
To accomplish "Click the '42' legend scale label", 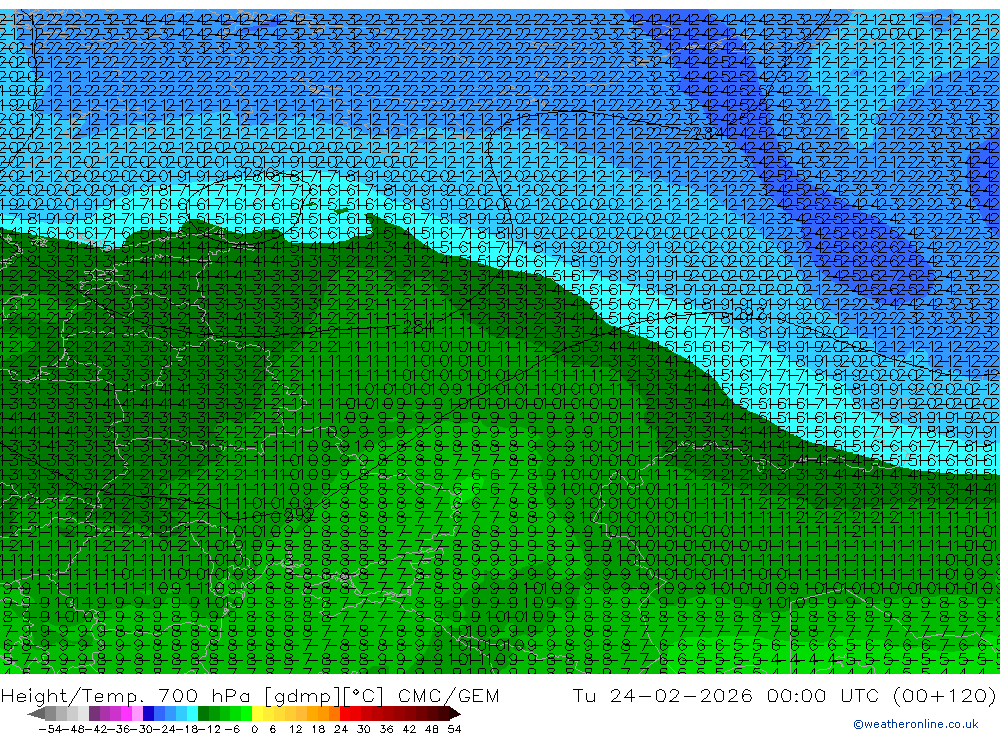I will coord(409,729).
